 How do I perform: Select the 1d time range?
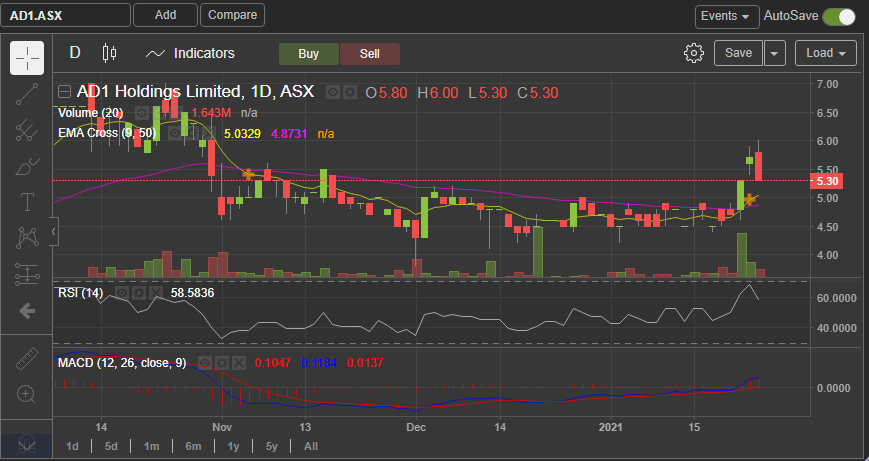tap(72, 446)
